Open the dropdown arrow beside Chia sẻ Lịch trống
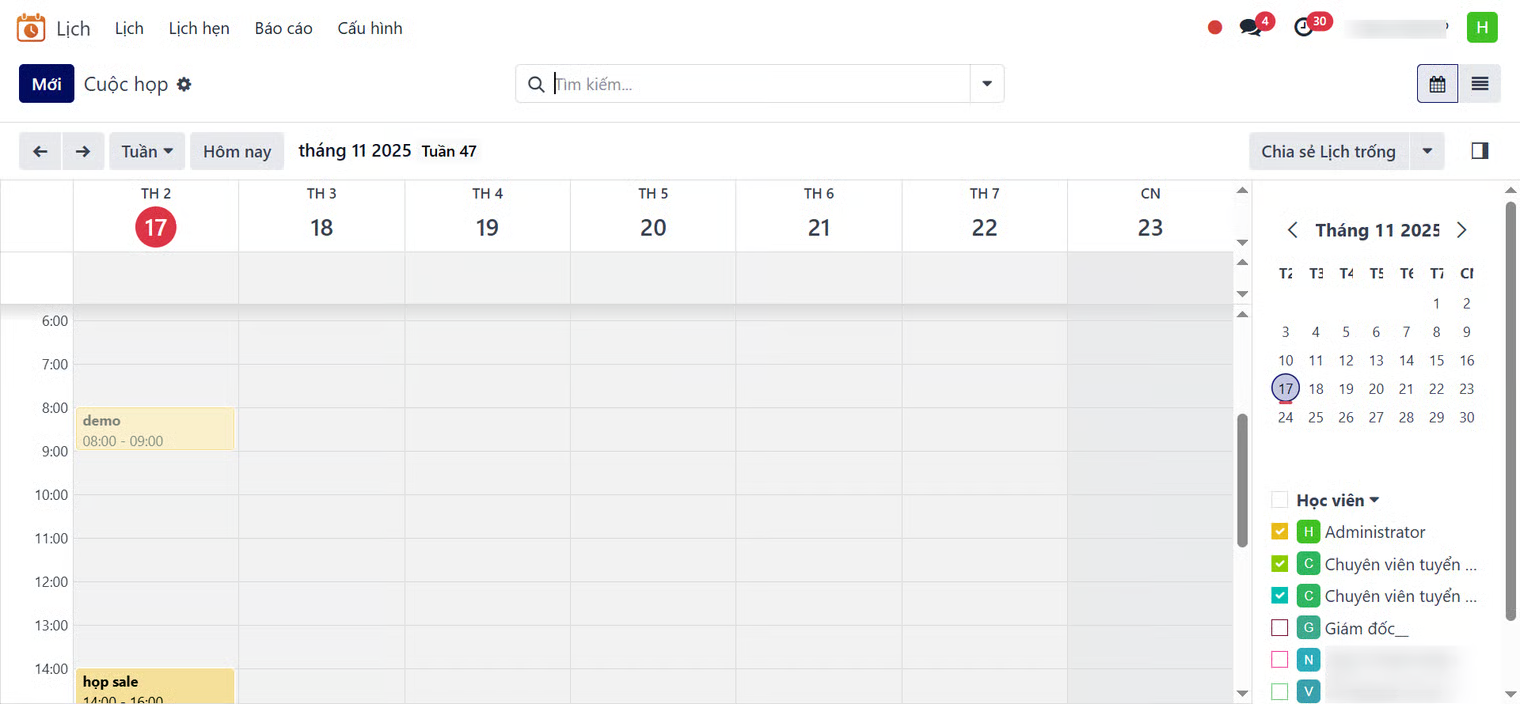This screenshot has height=704, width=1520. [x=1427, y=151]
